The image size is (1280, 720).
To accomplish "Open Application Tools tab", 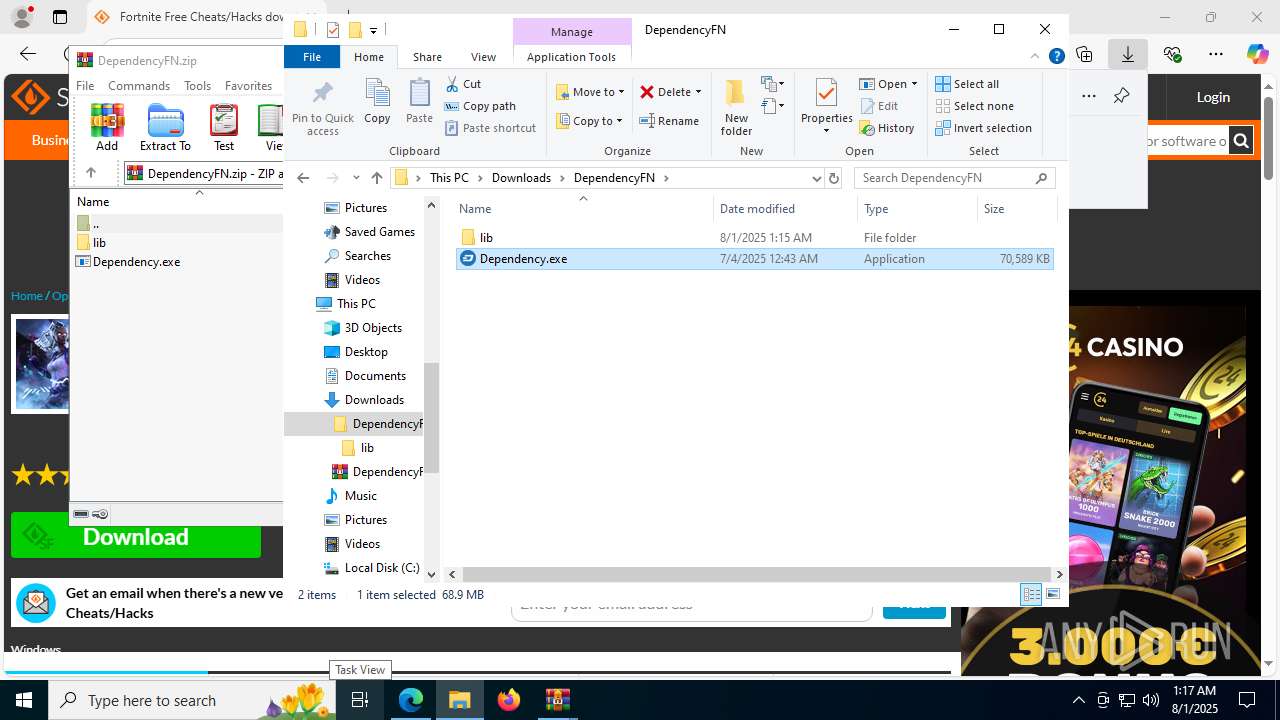I will pos(571,57).
